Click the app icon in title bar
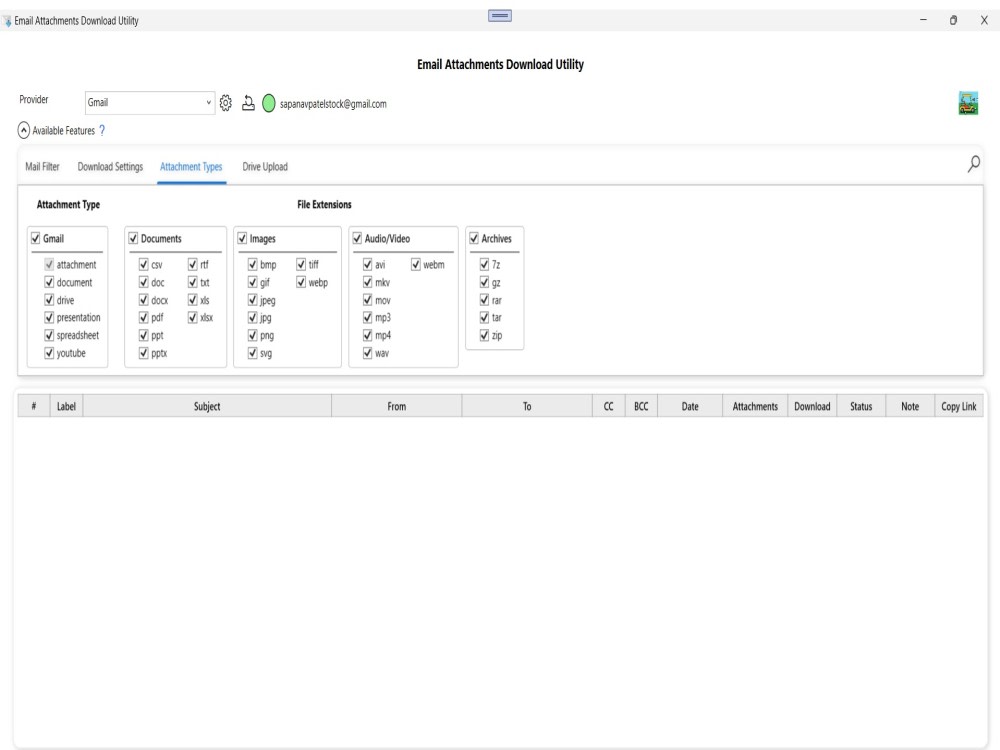The width and height of the screenshot is (1000, 750). pos(7,21)
